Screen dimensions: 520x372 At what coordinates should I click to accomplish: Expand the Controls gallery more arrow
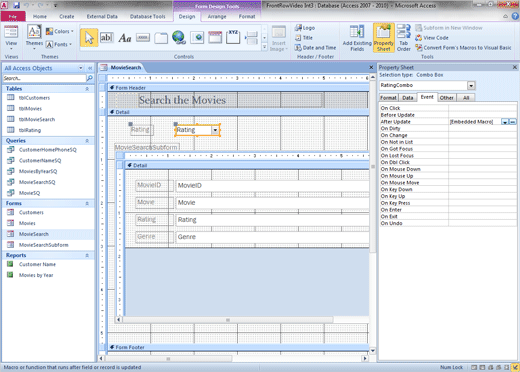[265, 47]
